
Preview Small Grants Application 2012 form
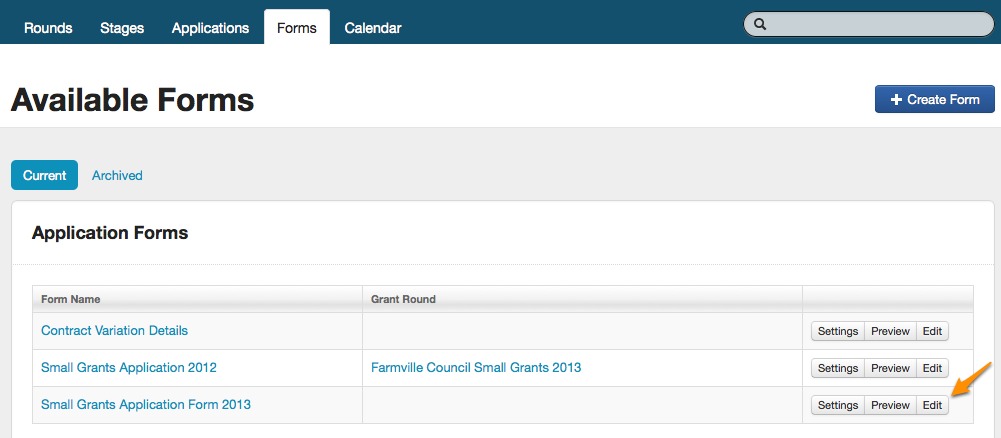tap(890, 368)
